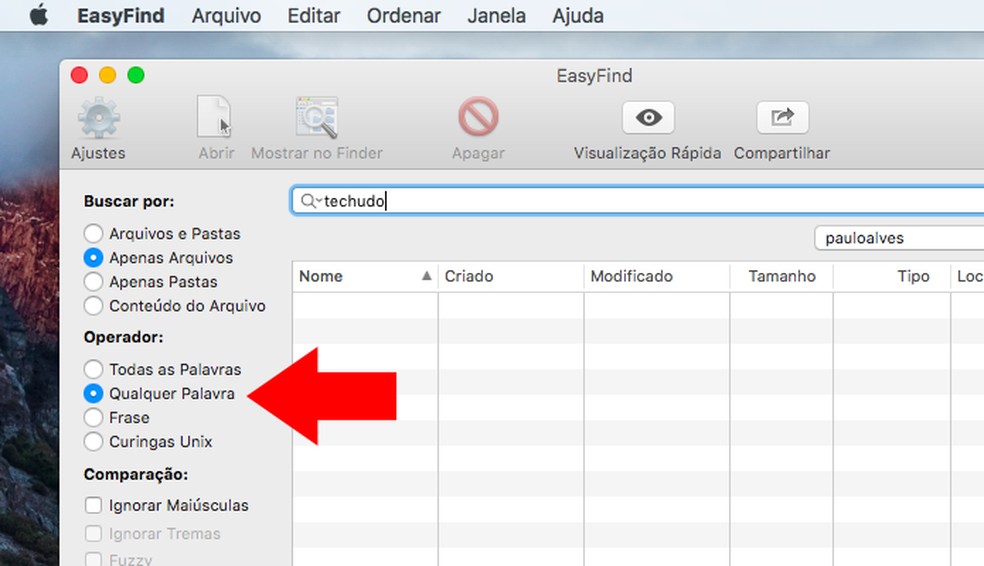The image size is (984, 566).
Task: Select Curingas Unix operator
Action: point(93,441)
